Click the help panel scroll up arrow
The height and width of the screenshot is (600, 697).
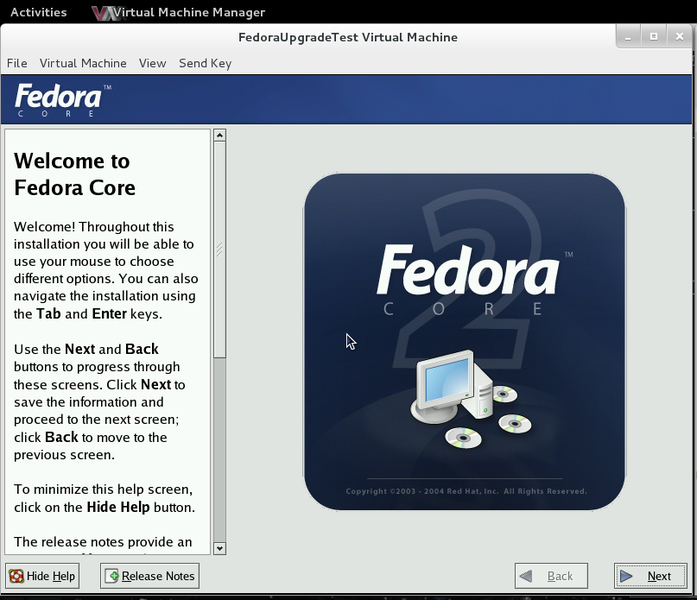220,135
